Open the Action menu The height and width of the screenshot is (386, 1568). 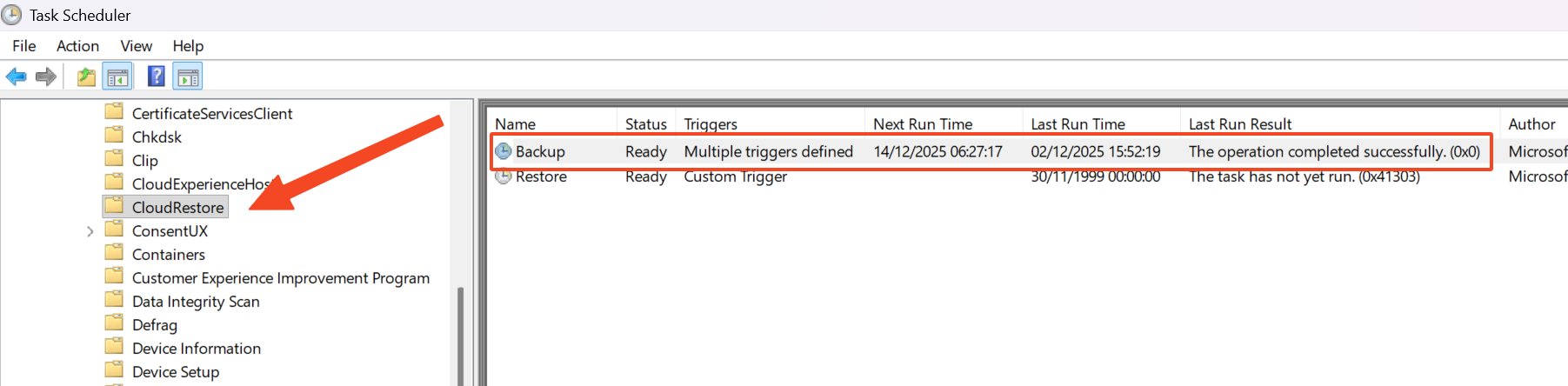[x=77, y=46]
